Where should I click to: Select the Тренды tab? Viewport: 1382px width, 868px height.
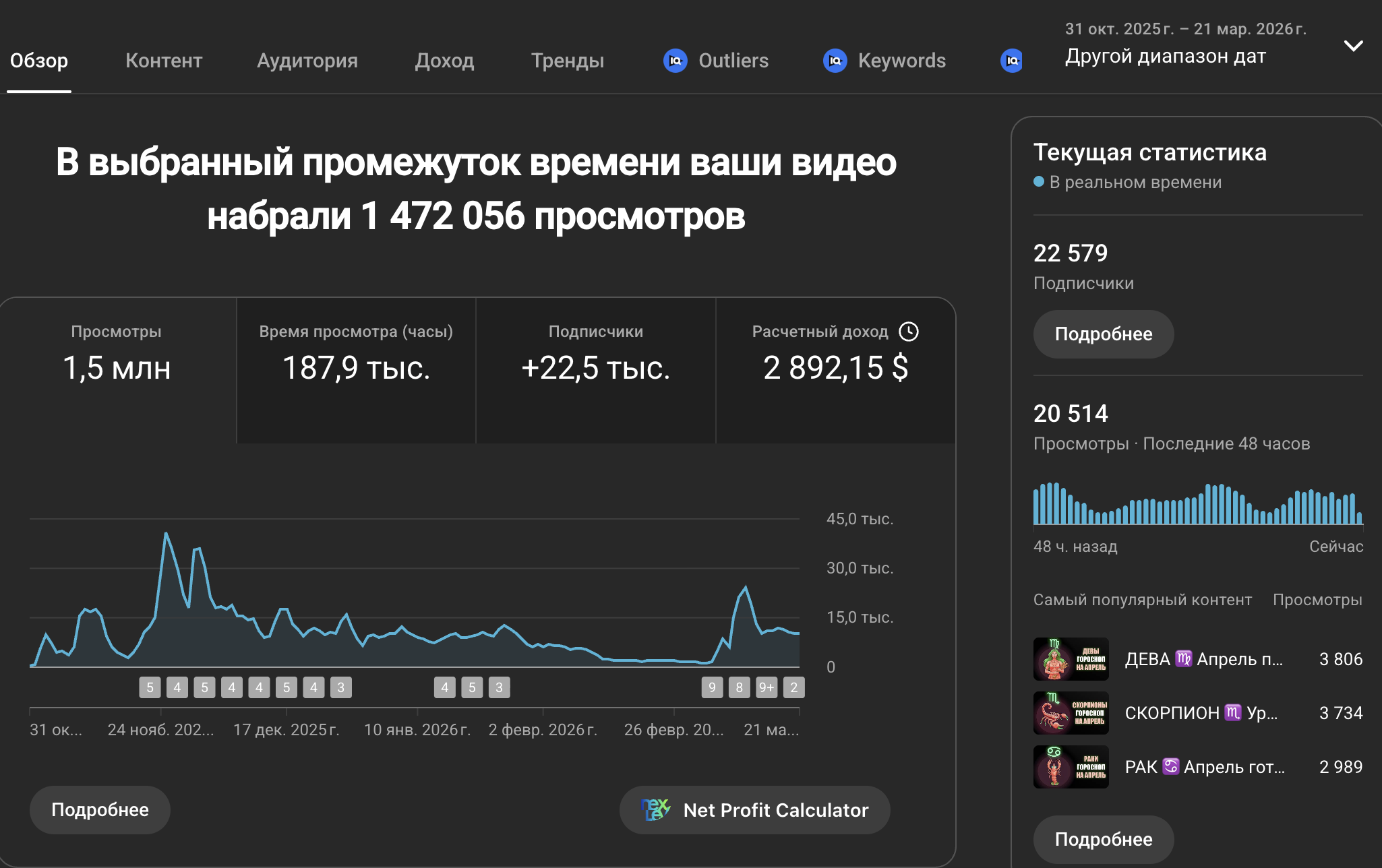567,61
